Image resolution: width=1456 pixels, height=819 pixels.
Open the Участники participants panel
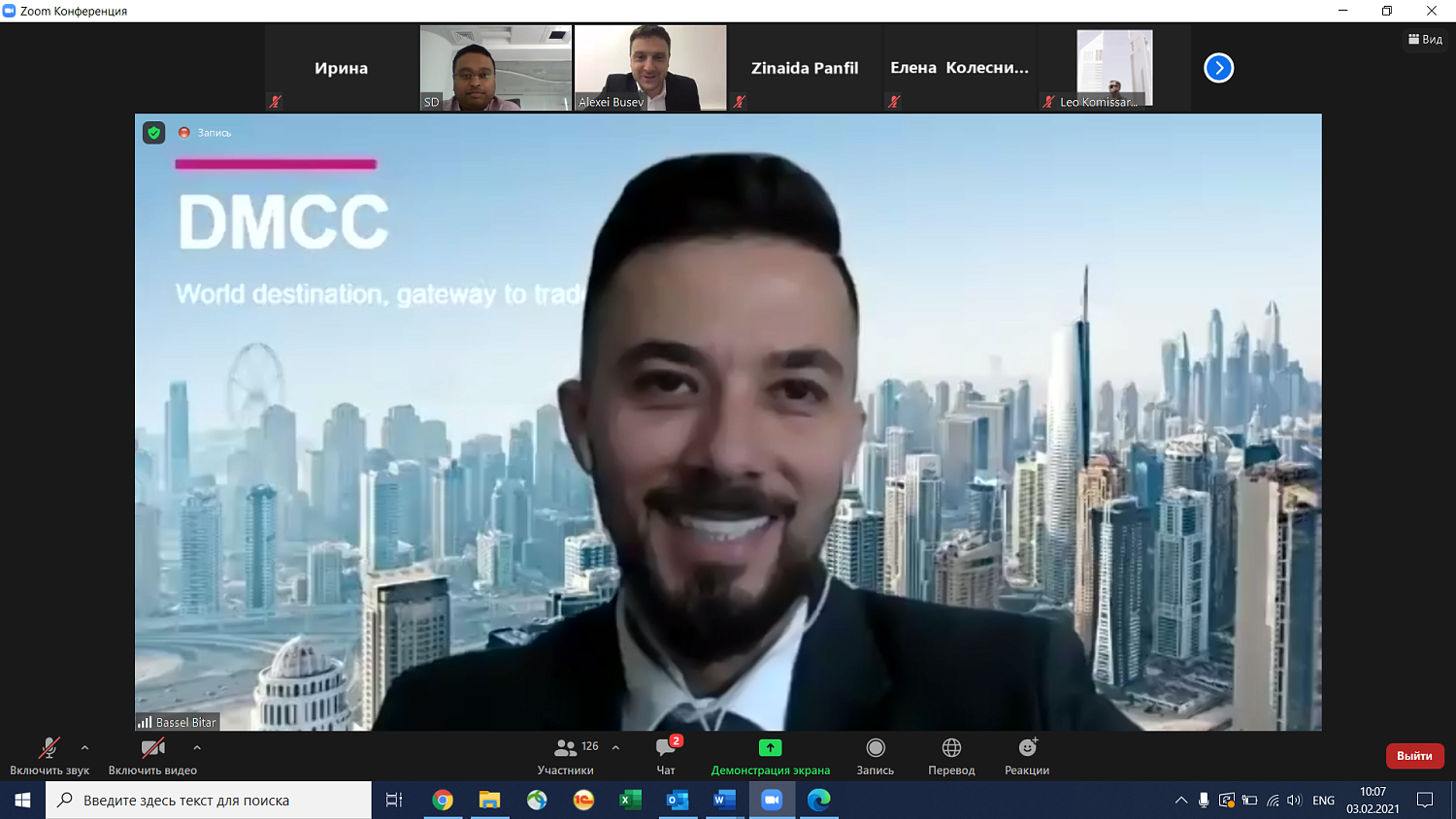(566, 756)
